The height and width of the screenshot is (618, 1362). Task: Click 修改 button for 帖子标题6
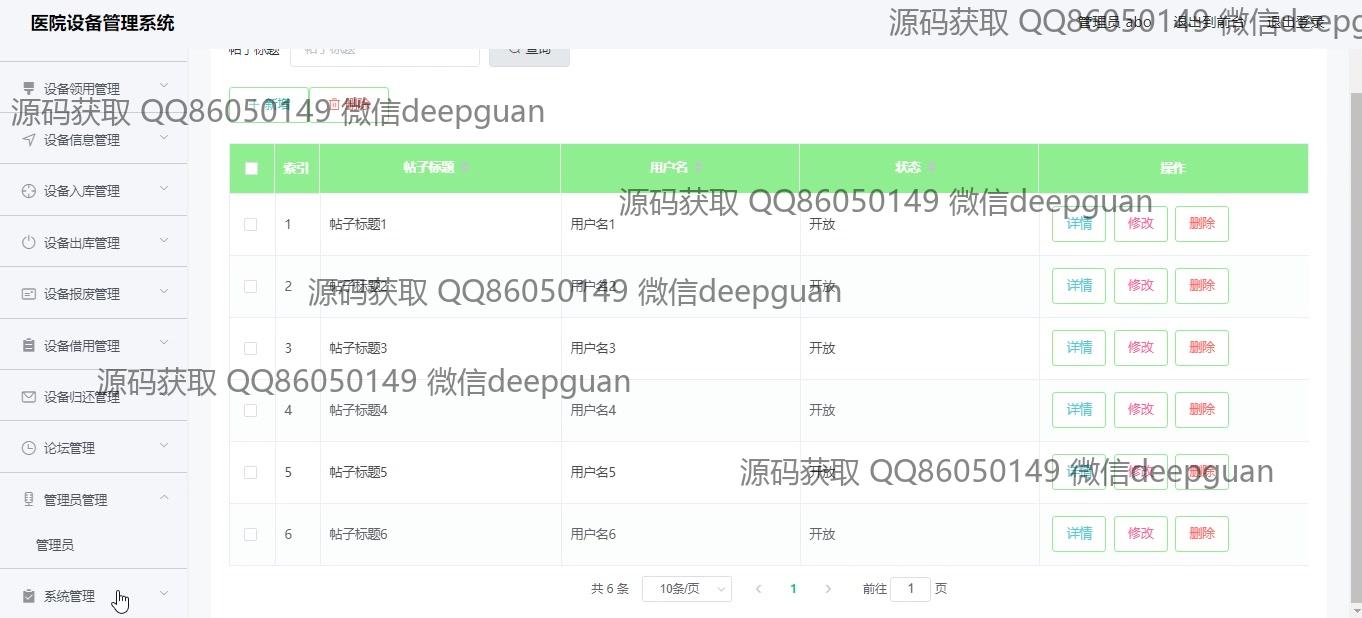pyautogui.click(x=1141, y=534)
